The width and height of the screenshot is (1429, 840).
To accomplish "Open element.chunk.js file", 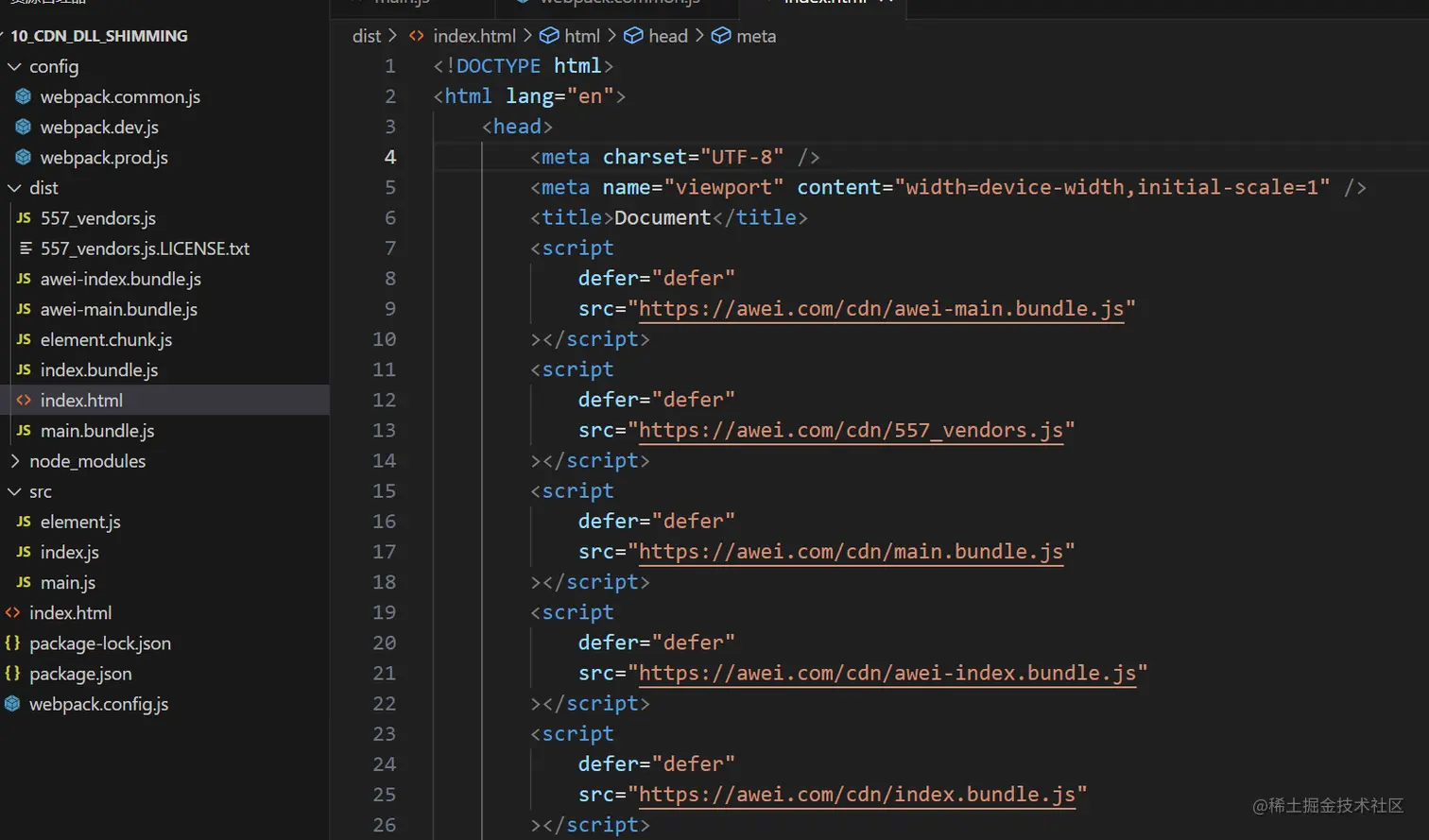I will coord(106,339).
